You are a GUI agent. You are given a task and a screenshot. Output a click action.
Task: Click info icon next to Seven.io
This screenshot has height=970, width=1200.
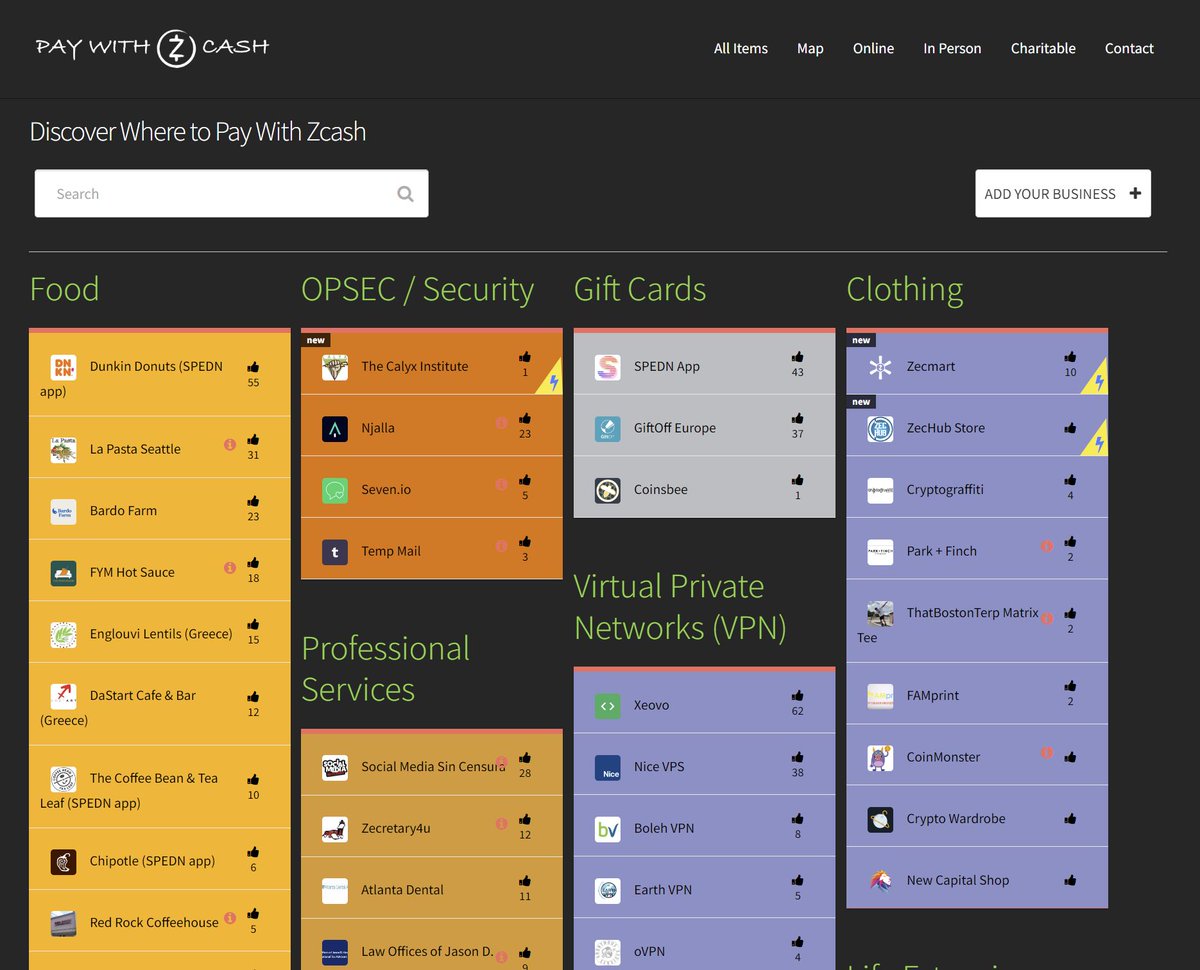coord(501,484)
